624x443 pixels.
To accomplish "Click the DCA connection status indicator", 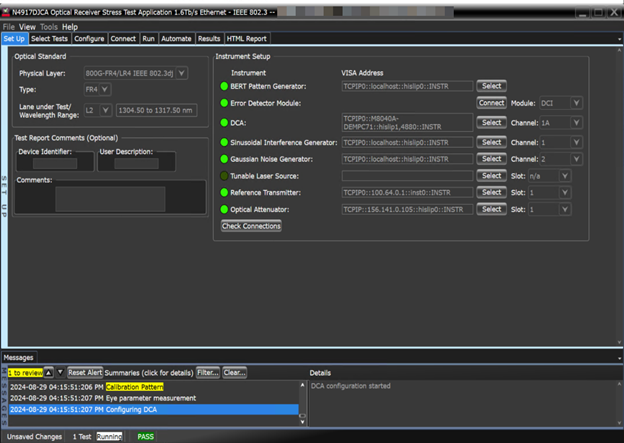I will point(225,122).
